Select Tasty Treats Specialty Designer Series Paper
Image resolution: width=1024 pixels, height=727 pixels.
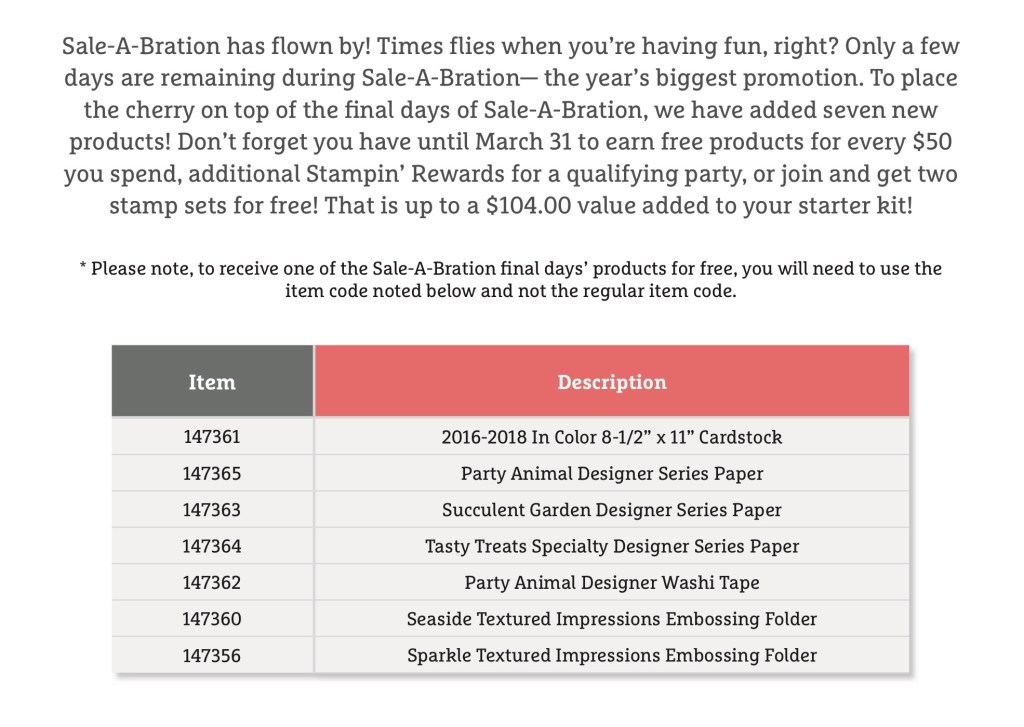pyautogui.click(x=611, y=546)
